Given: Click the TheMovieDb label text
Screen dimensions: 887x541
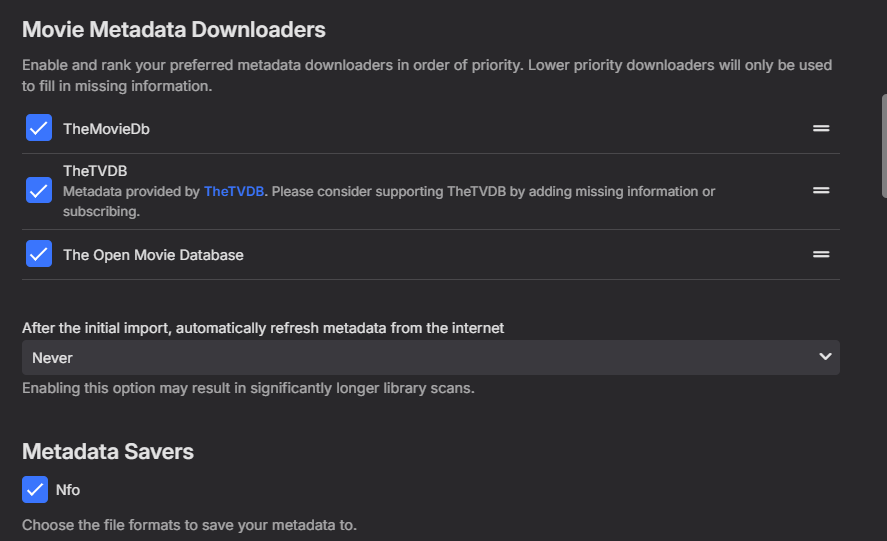Looking at the screenshot, I should click(x=106, y=129).
